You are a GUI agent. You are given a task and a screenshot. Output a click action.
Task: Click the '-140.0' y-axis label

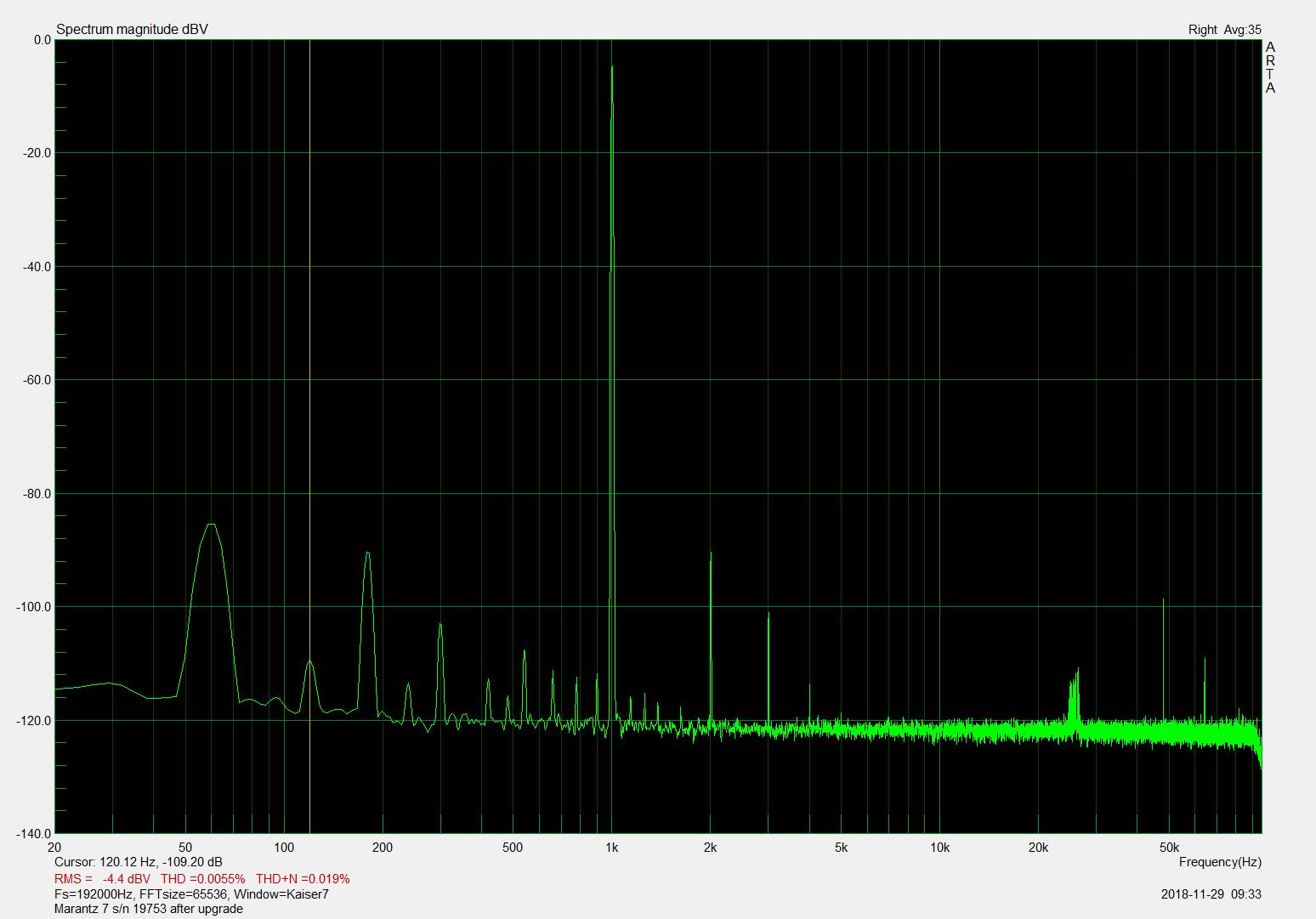pos(35,834)
